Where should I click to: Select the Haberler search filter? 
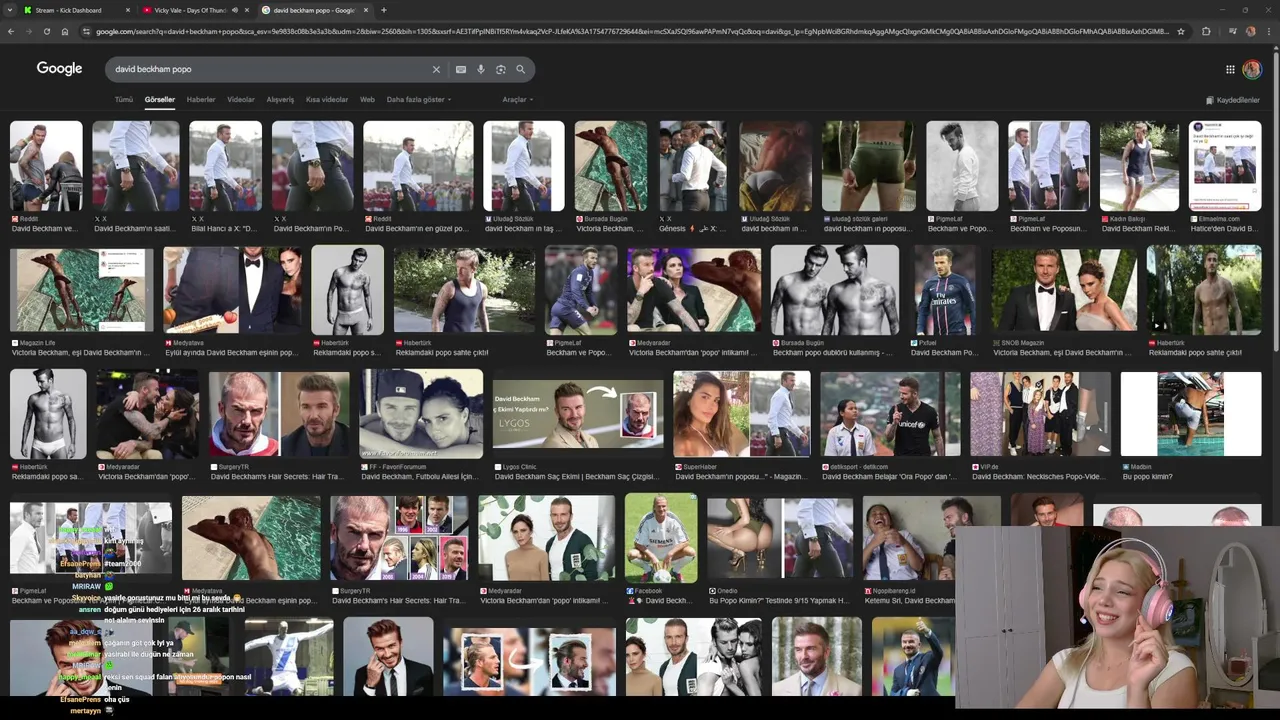point(201,100)
